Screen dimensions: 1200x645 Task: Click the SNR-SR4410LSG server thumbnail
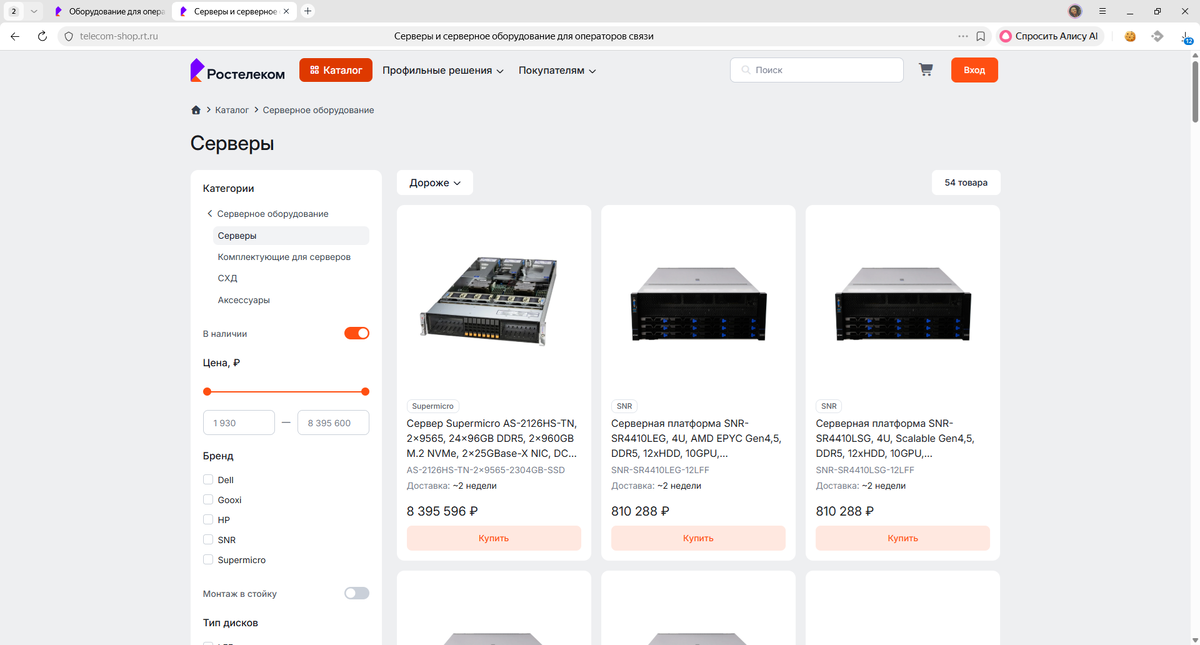[902, 303]
